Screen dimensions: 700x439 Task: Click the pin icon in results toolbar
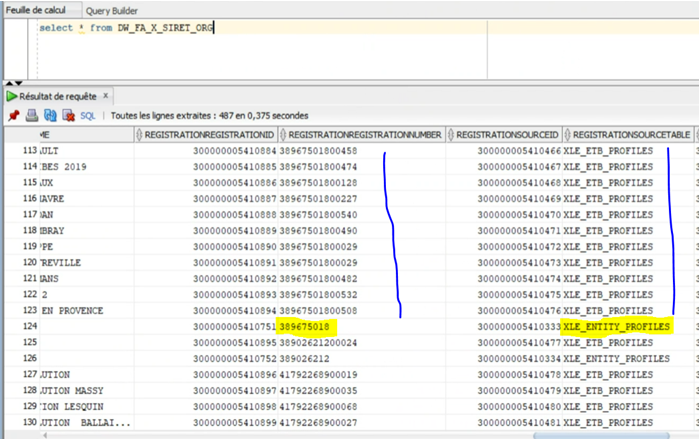pyautogui.click(x=14, y=116)
